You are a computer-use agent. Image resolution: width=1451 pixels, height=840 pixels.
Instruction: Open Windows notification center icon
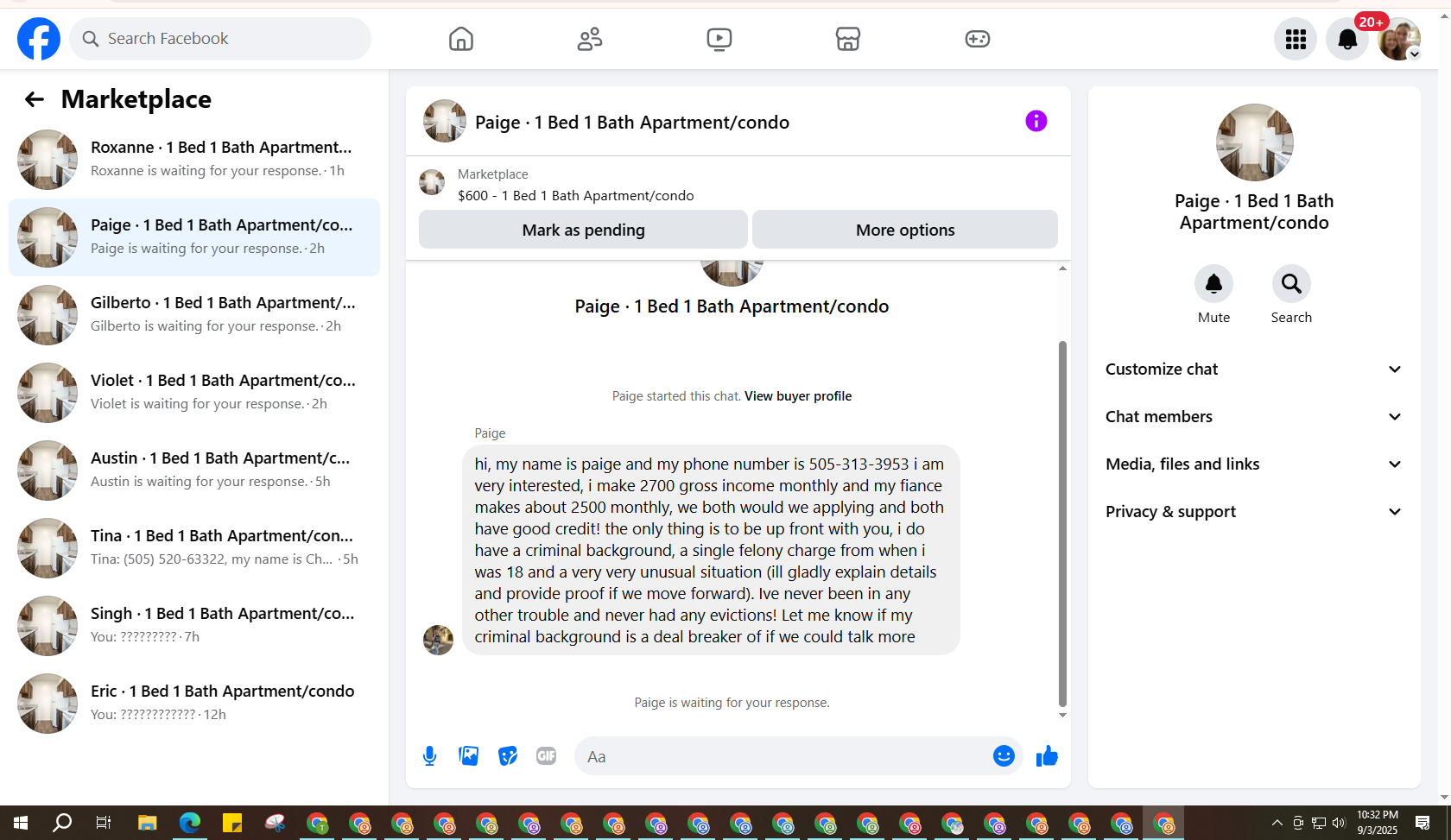pos(1422,823)
